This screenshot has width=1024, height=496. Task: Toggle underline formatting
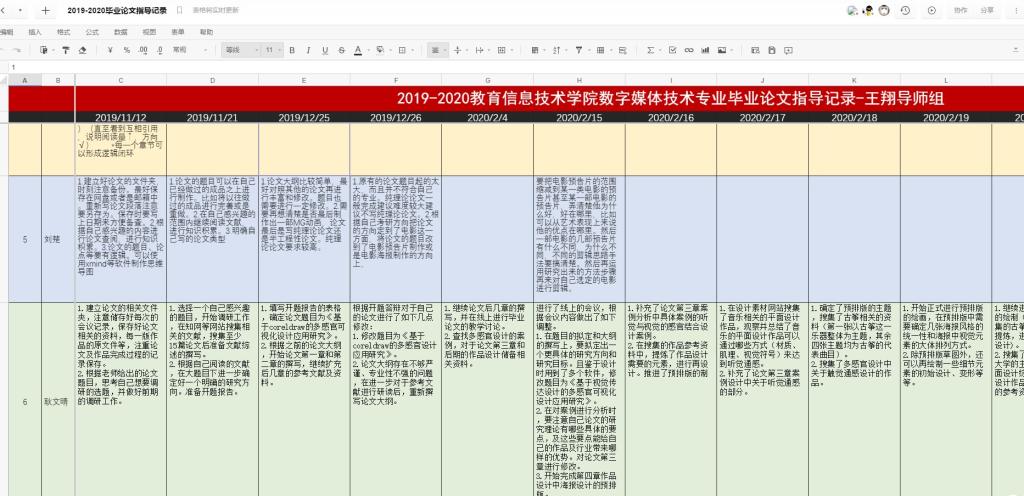tap(325, 49)
